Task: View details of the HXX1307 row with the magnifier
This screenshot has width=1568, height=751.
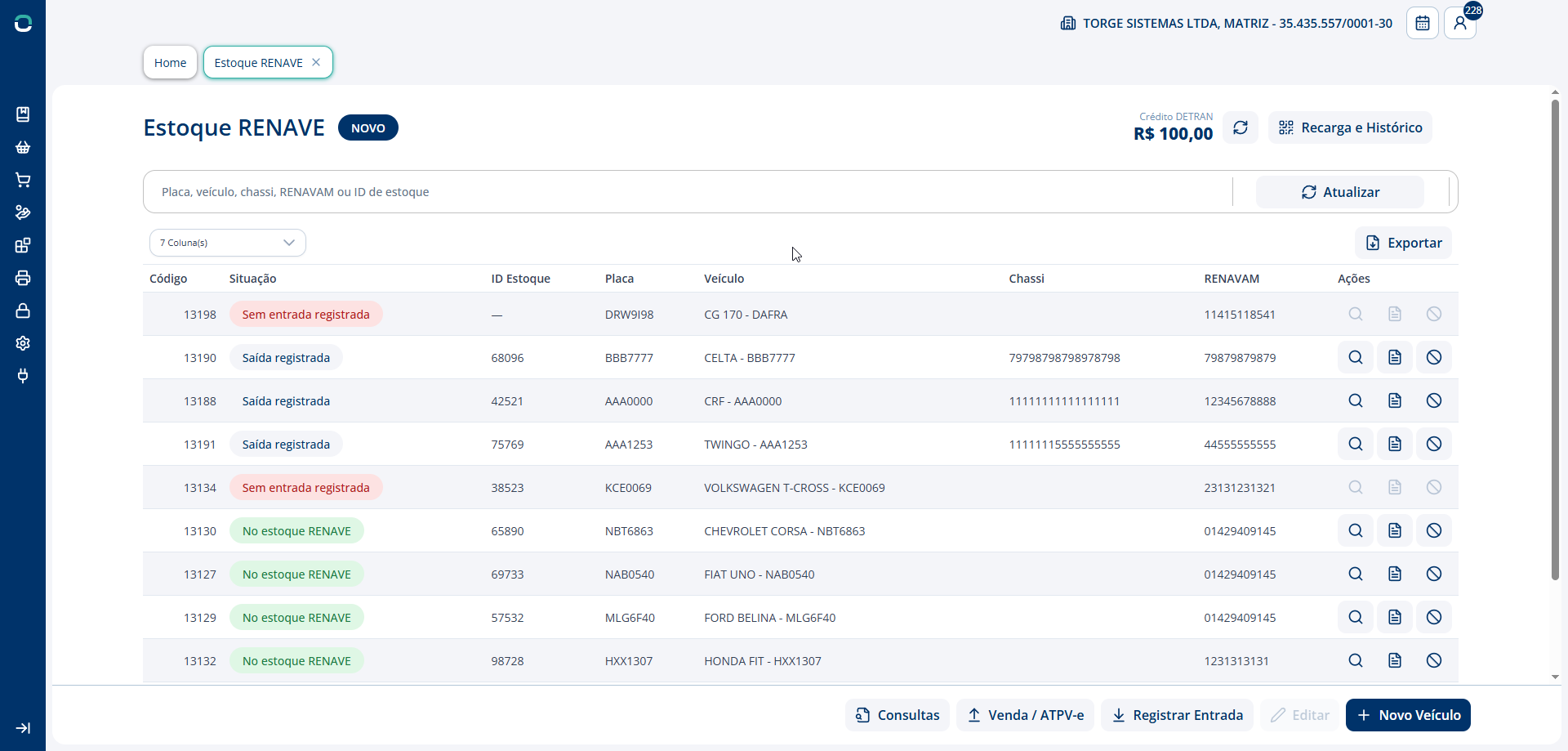Action: coord(1356,660)
